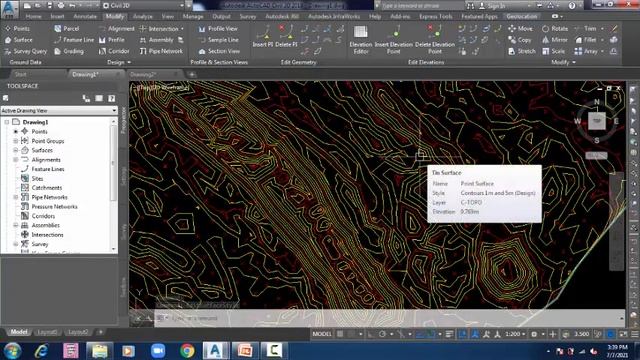Image resolution: width=640 pixels, height=360 pixels.
Task: Select the Copy tool in Modify panel
Action: (x=520, y=40)
